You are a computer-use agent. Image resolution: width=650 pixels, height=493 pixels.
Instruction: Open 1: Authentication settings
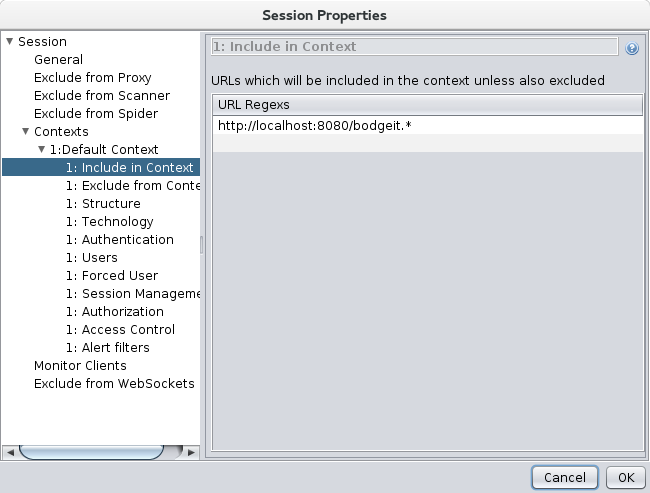tap(119, 240)
